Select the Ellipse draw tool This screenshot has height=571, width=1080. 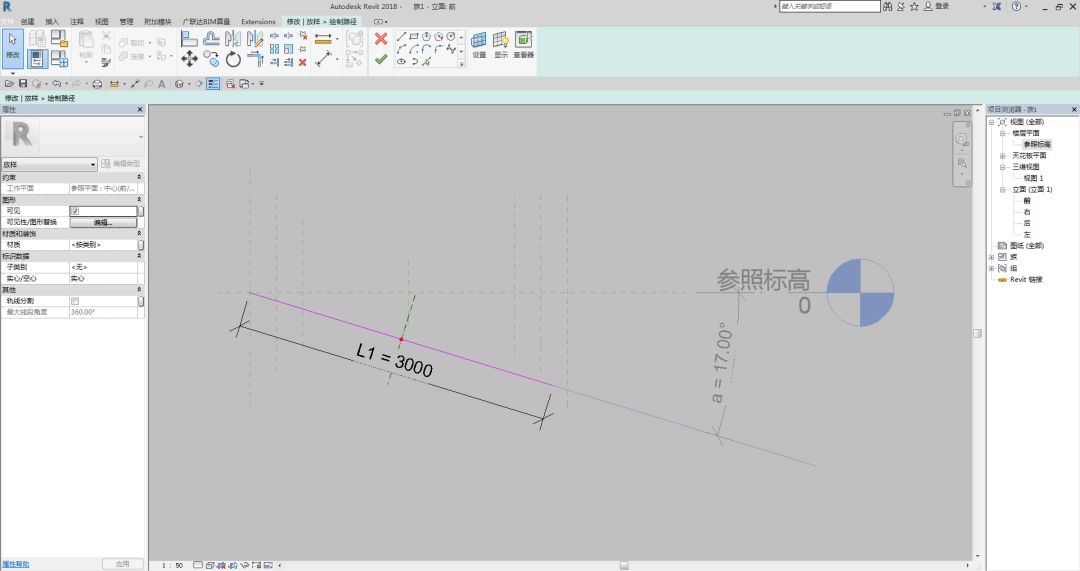coord(402,61)
